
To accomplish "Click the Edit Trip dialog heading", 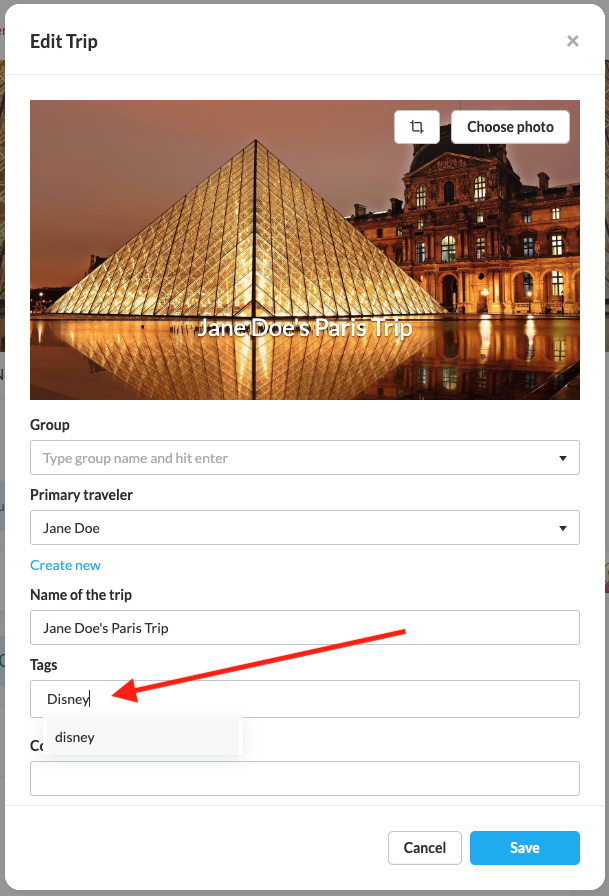I will click(64, 41).
